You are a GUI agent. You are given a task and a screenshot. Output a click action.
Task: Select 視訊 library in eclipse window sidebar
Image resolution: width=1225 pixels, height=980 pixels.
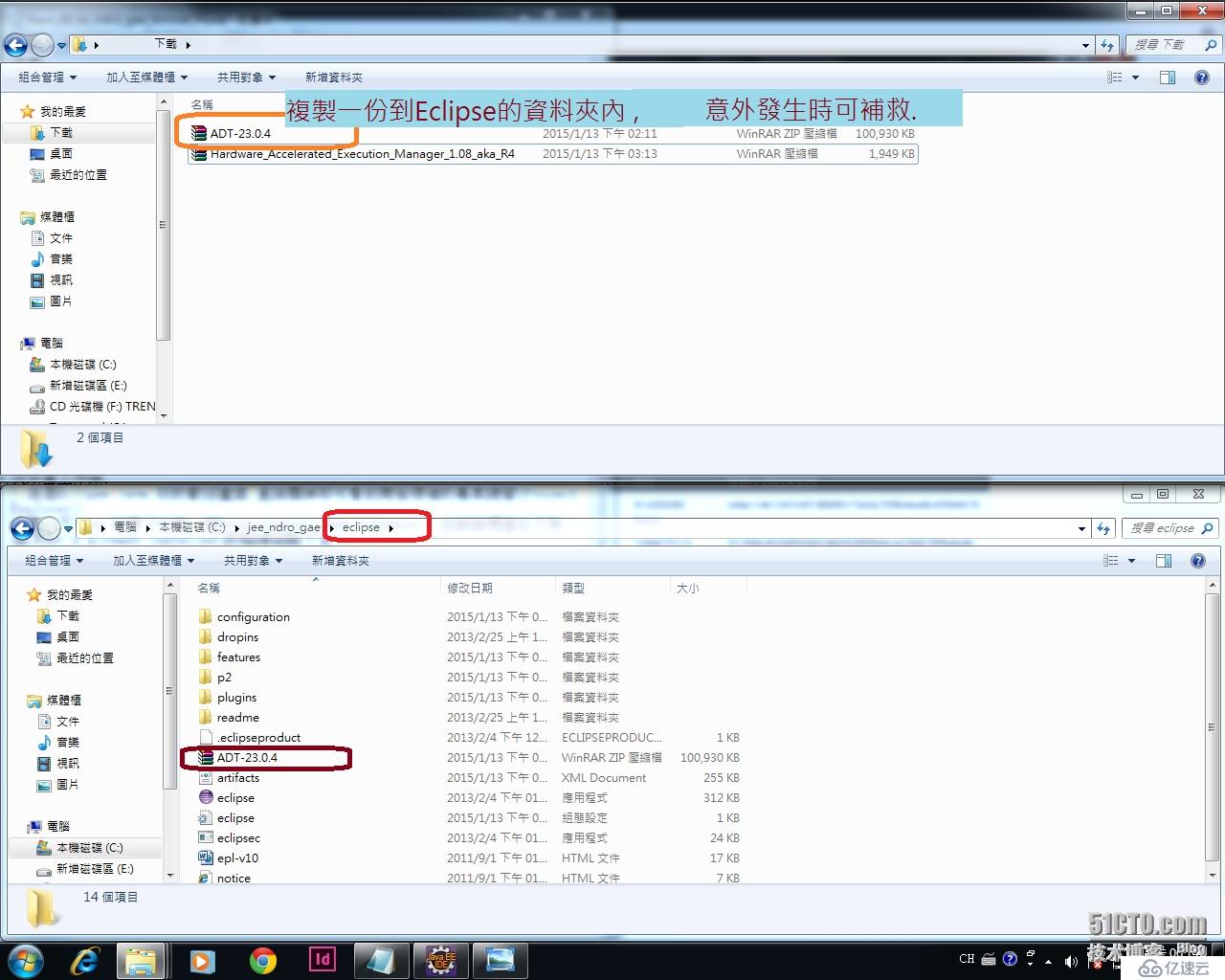(68, 764)
